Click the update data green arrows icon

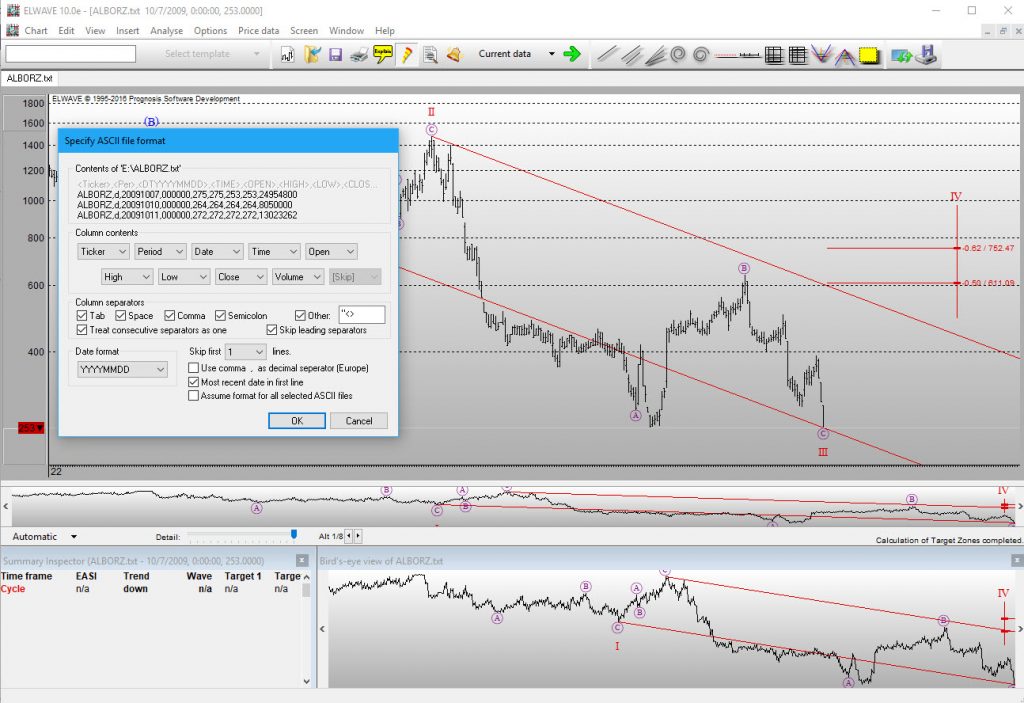[x=901, y=56]
